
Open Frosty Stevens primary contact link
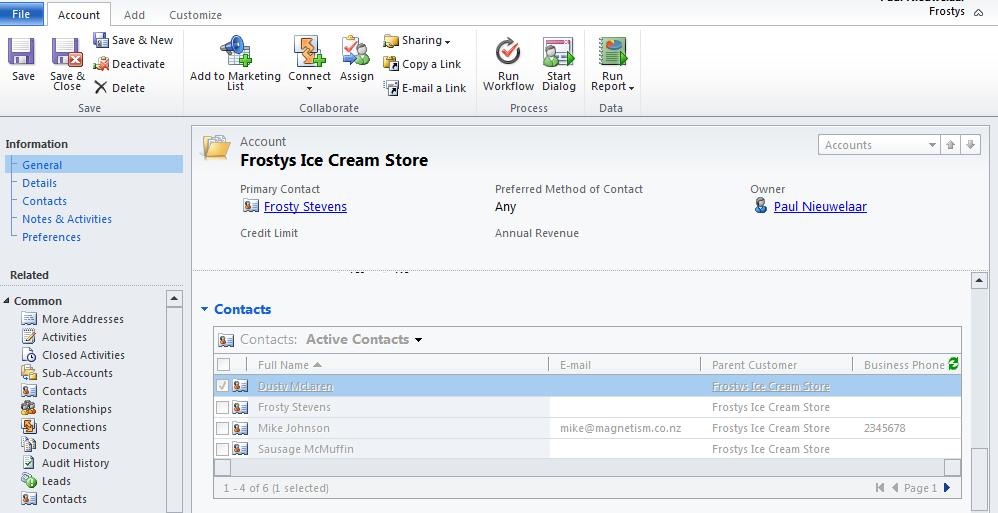[x=305, y=207]
